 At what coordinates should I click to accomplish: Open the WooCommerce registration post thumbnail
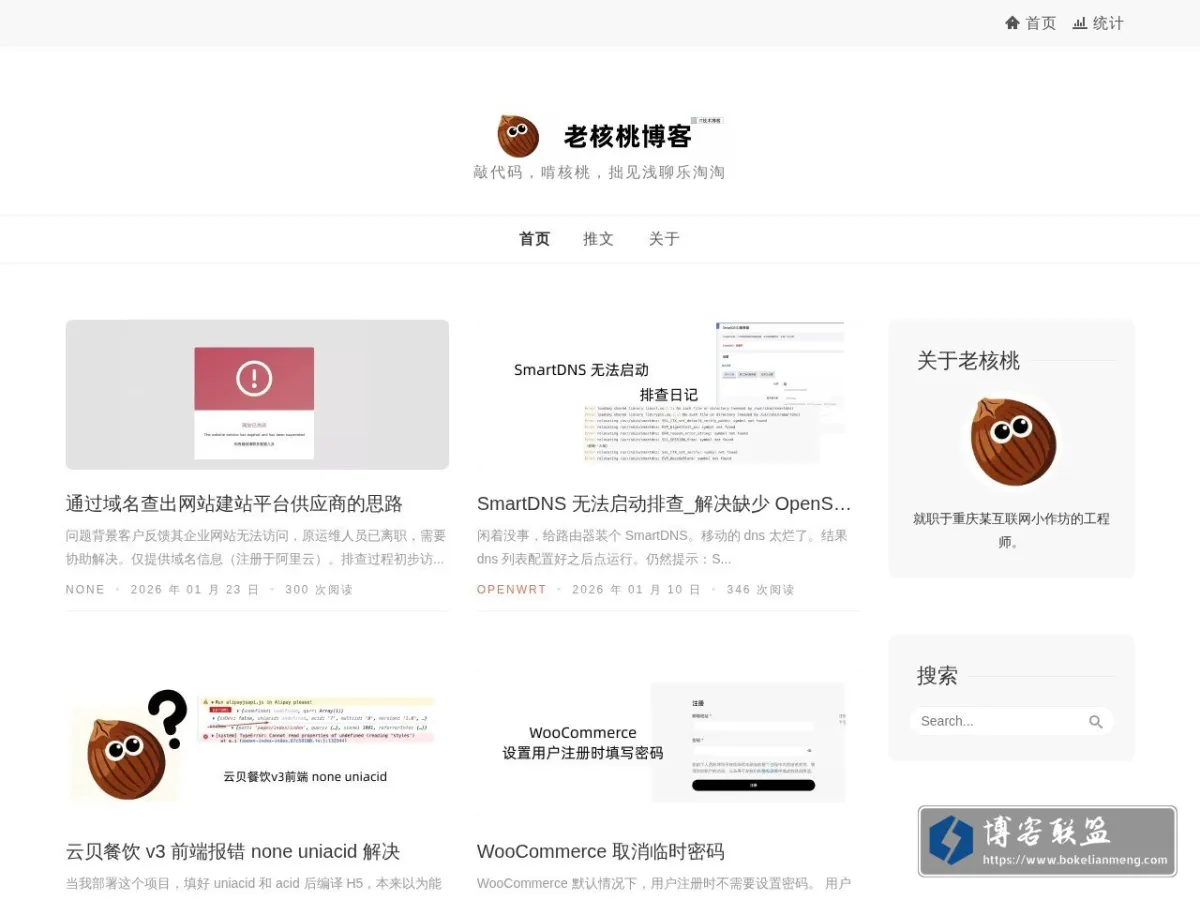click(668, 744)
